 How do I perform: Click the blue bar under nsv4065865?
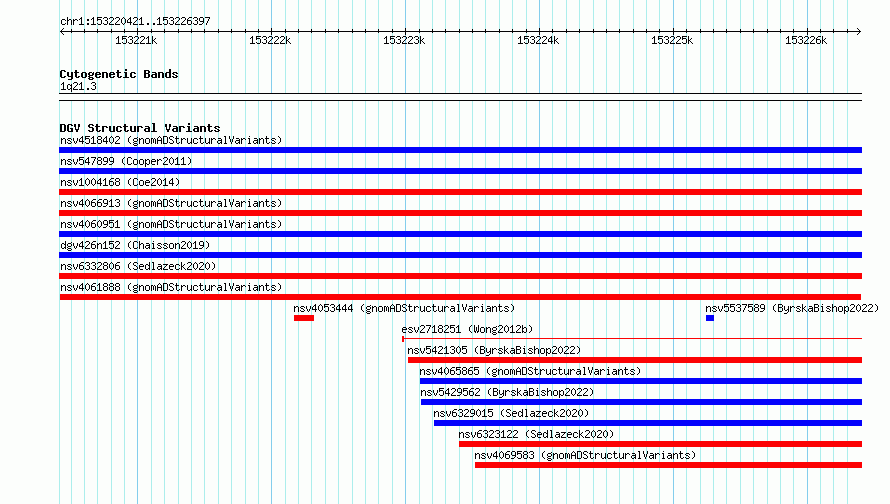641,381
